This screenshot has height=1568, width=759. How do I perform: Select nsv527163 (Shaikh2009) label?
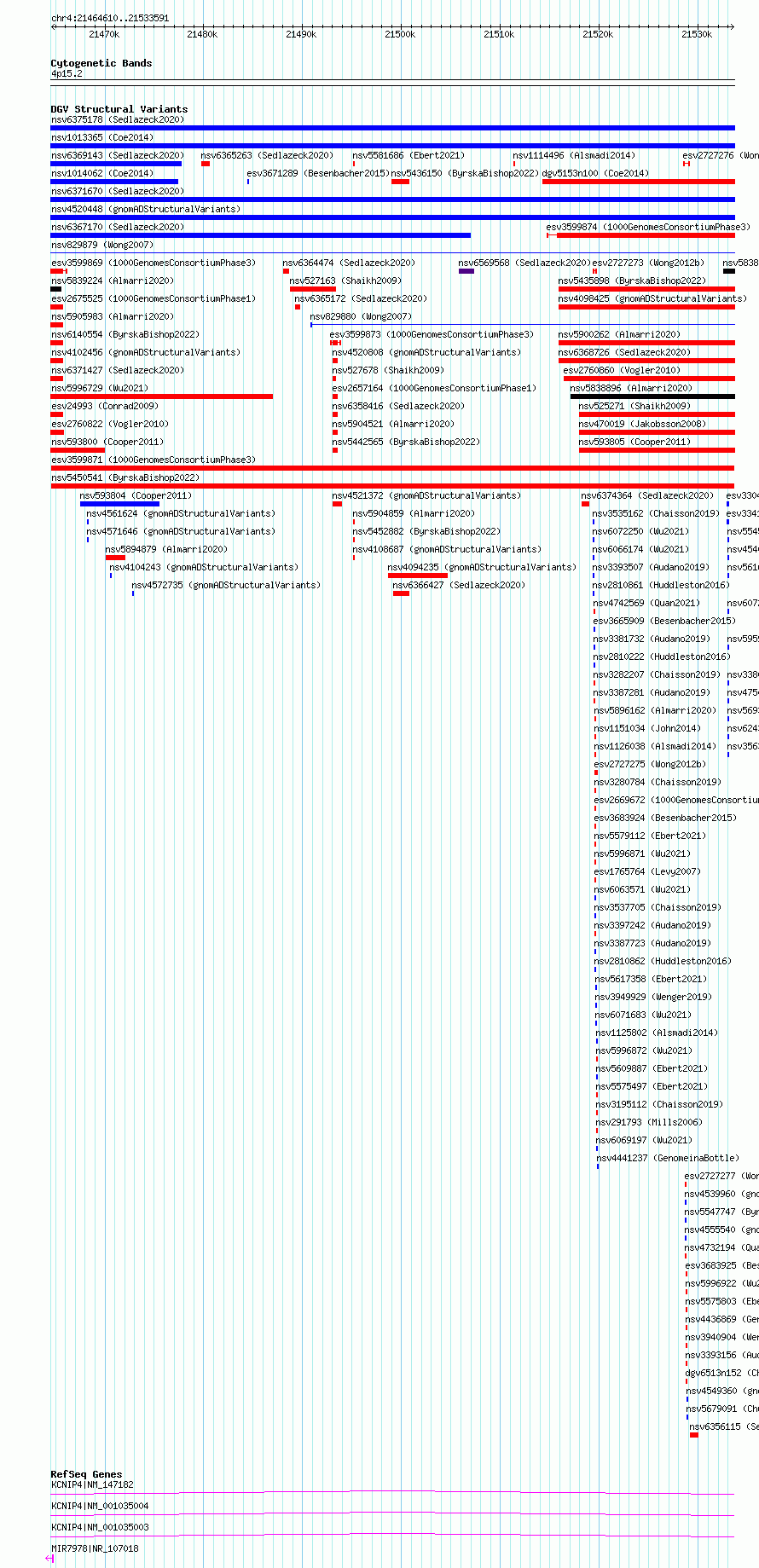click(x=345, y=281)
